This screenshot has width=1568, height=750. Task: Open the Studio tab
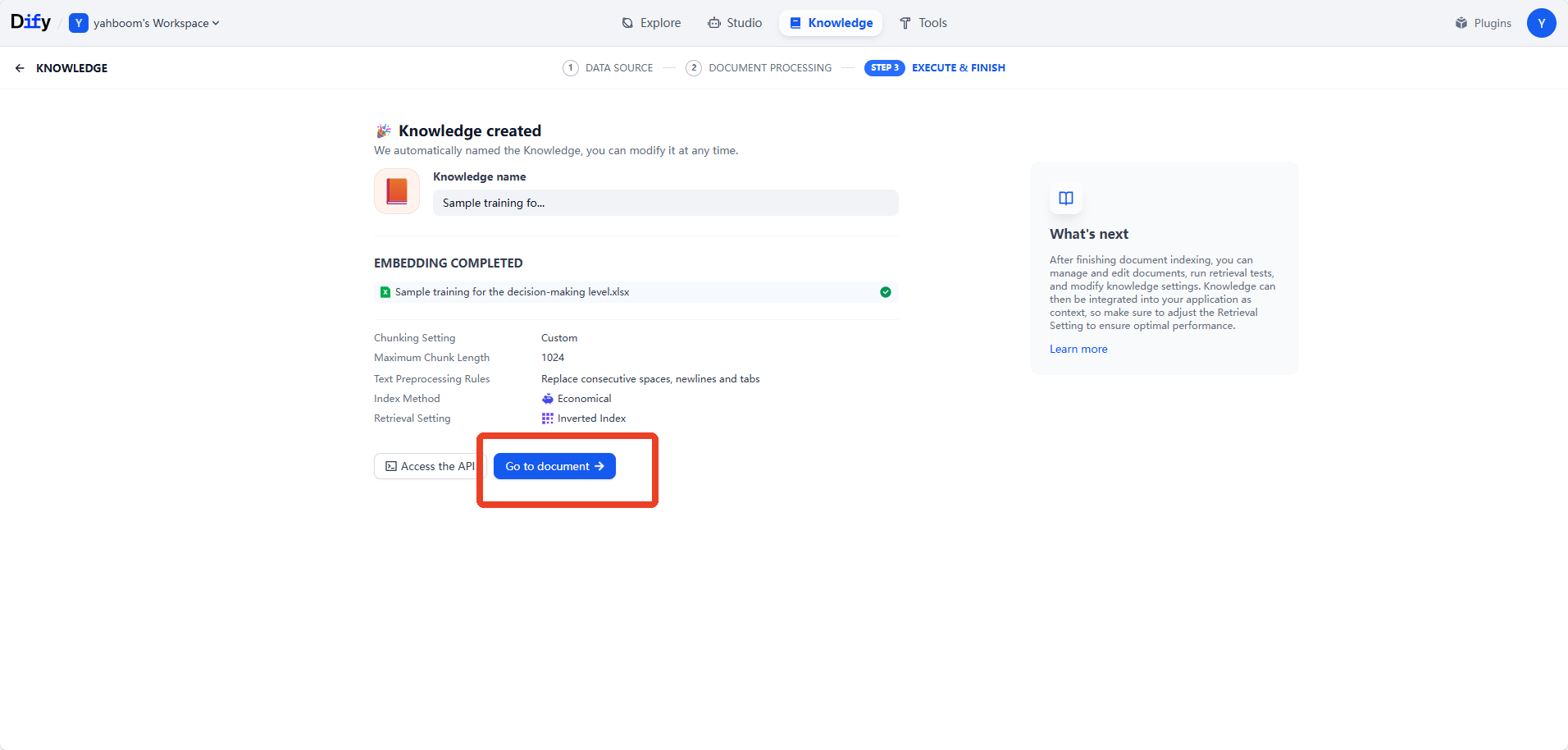[735, 23]
